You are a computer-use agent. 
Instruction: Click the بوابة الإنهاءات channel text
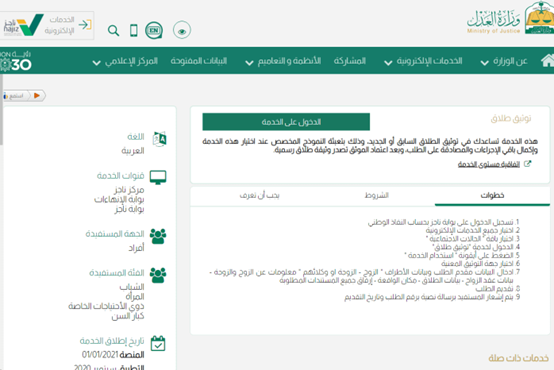pyautogui.click(x=119, y=199)
